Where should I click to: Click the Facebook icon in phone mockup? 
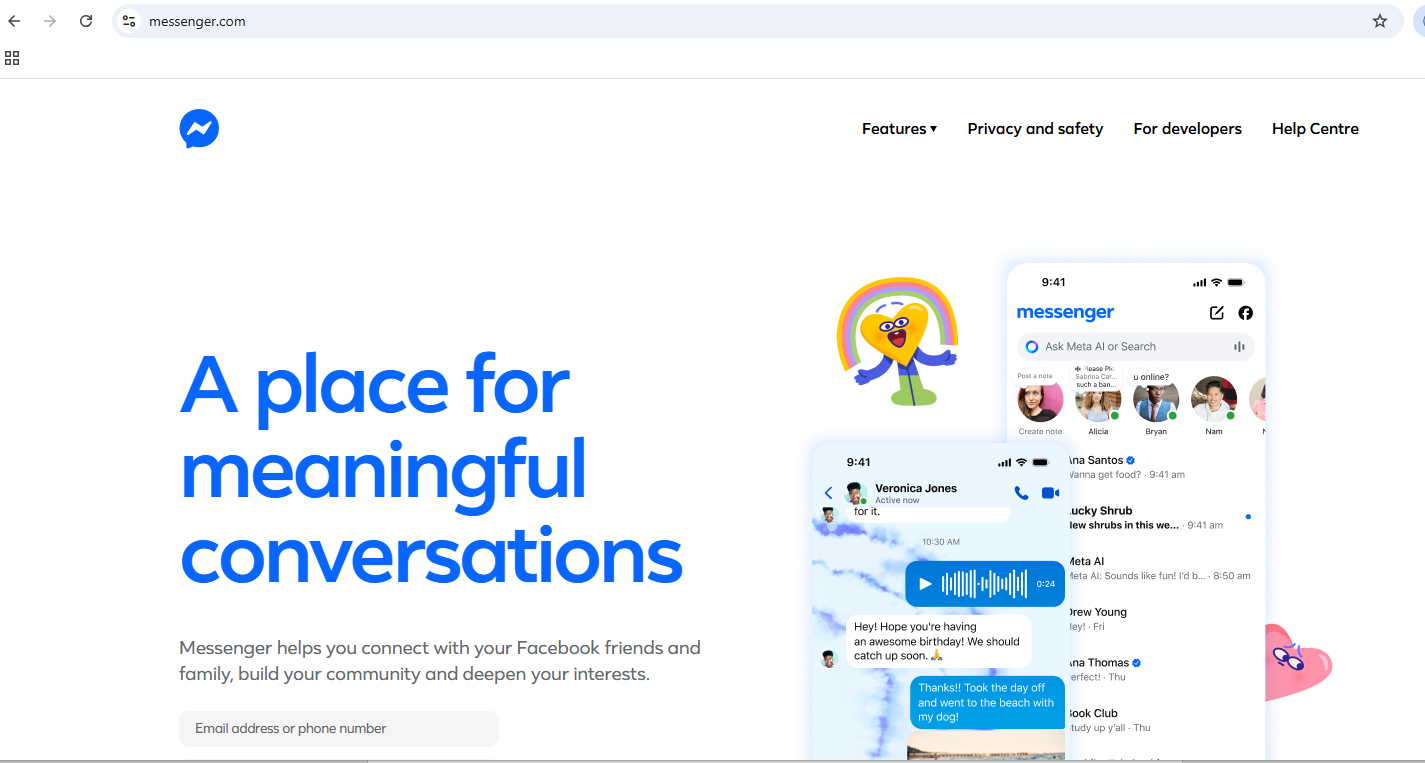1245,313
